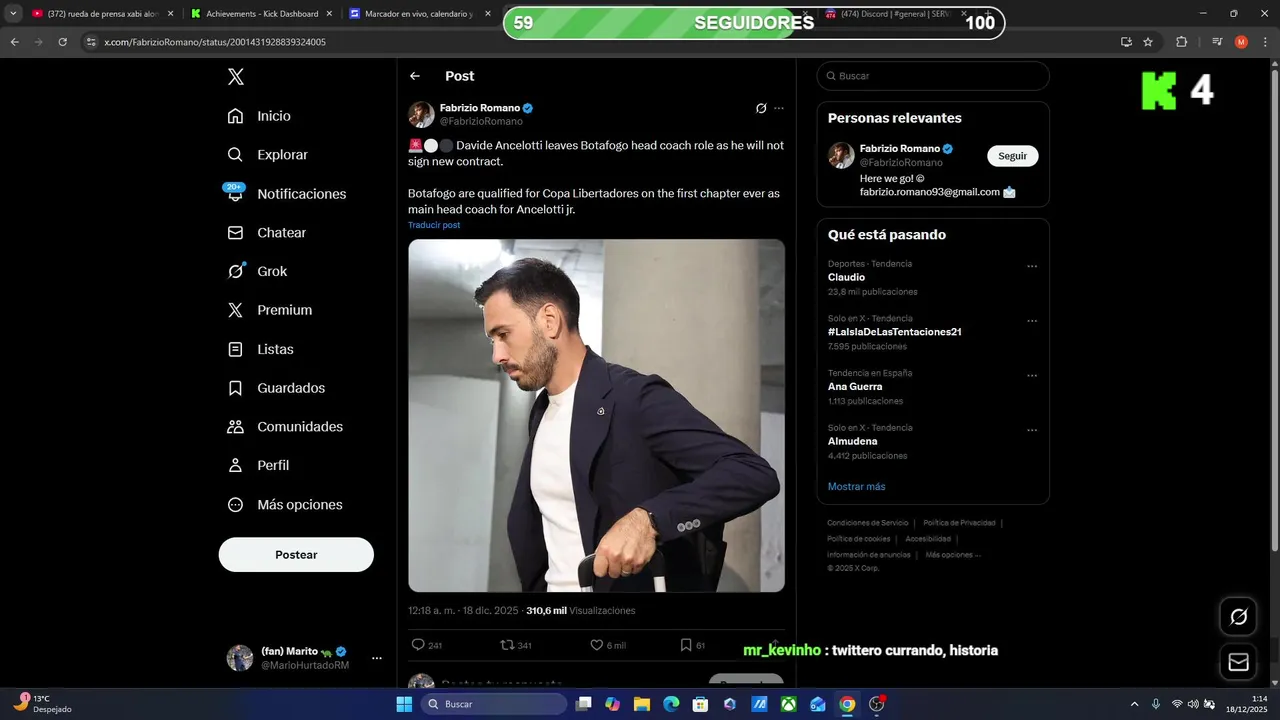Open options dots for Almudena trend

(x=1032, y=431)
